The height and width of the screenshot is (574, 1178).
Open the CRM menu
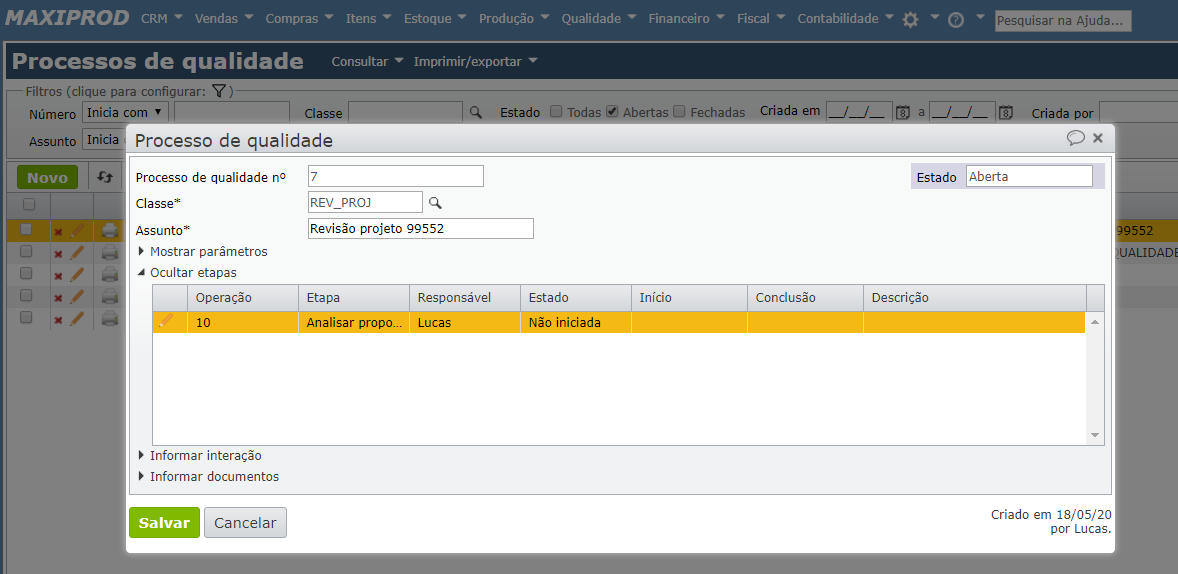coord(162,19)
